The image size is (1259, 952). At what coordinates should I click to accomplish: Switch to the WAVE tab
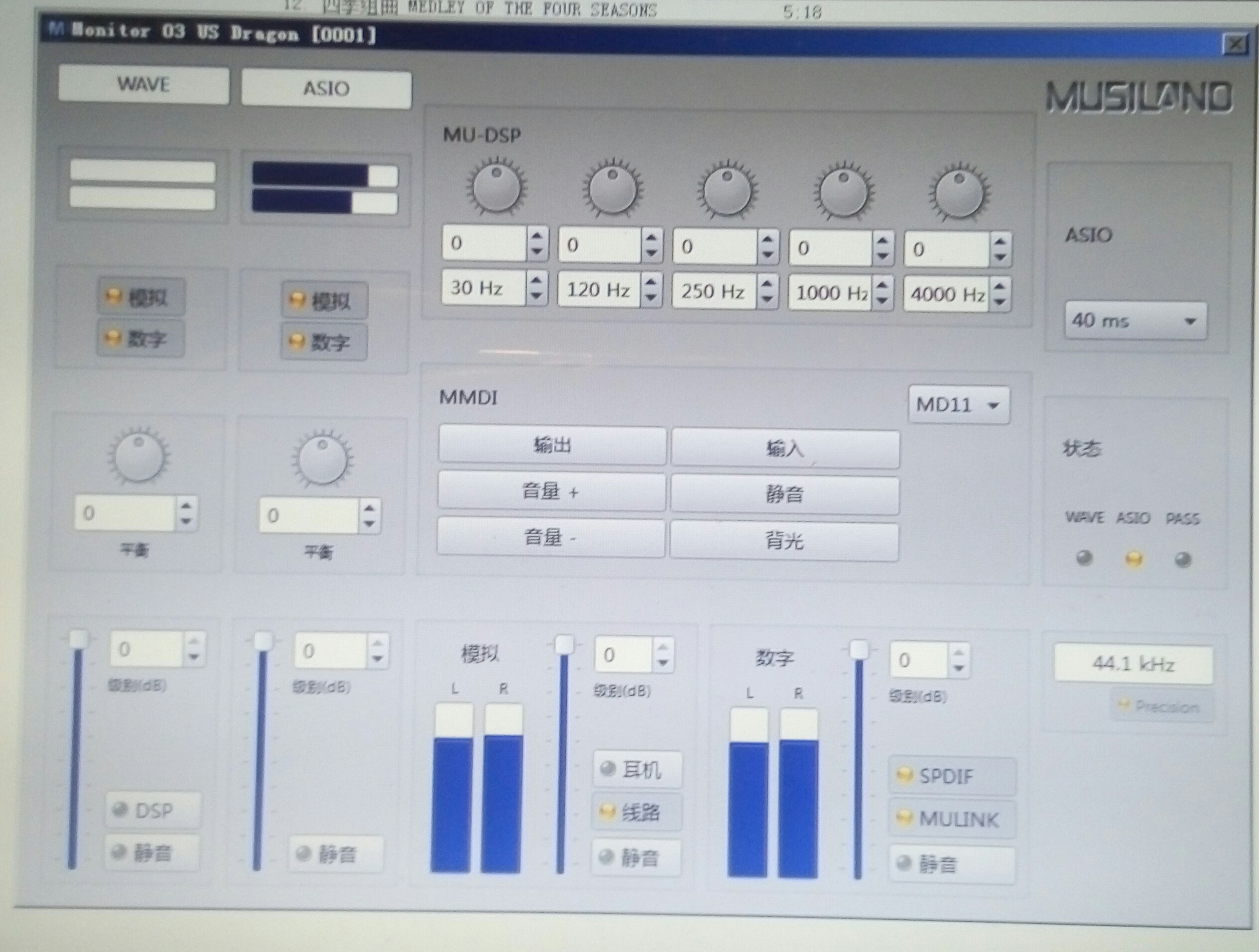coord(143,85)
